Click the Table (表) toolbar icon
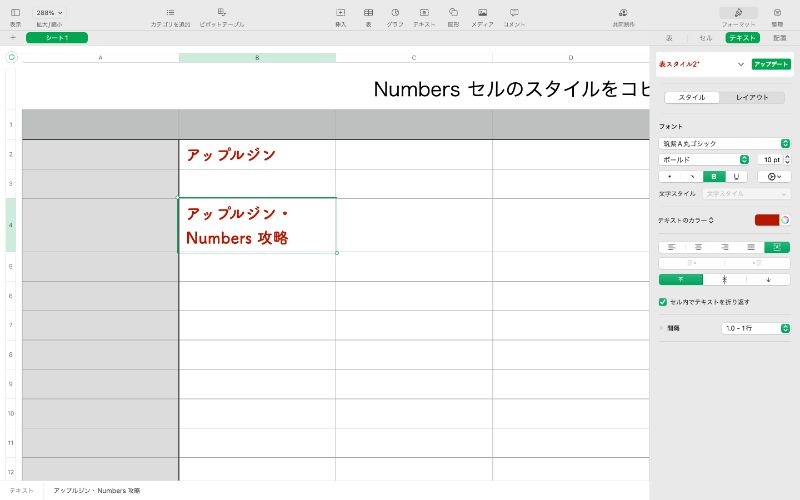Viewport: 800px width, 500px height. tap(368, 13)
